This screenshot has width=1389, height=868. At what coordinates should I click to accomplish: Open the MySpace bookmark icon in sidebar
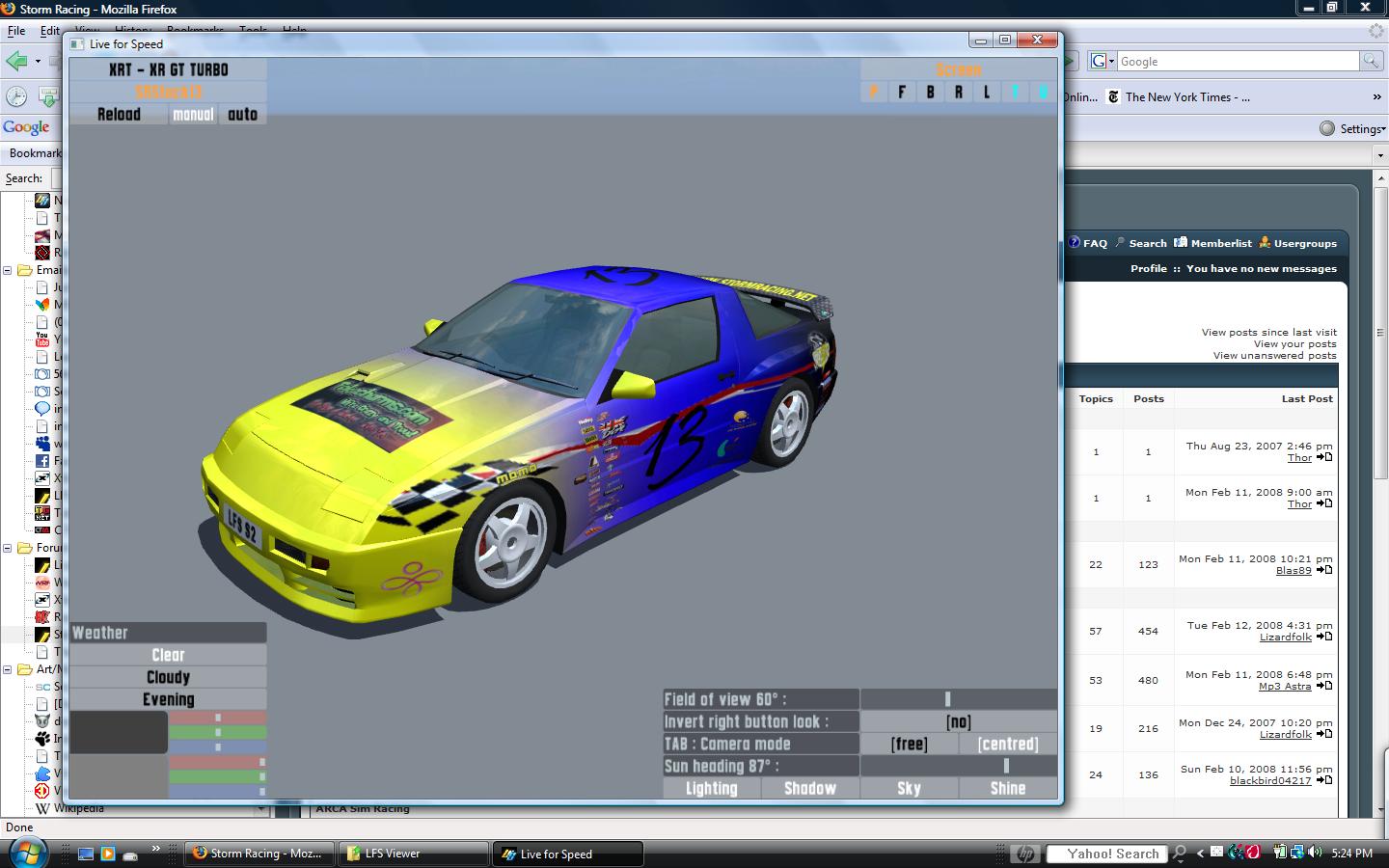coord(42,444)
